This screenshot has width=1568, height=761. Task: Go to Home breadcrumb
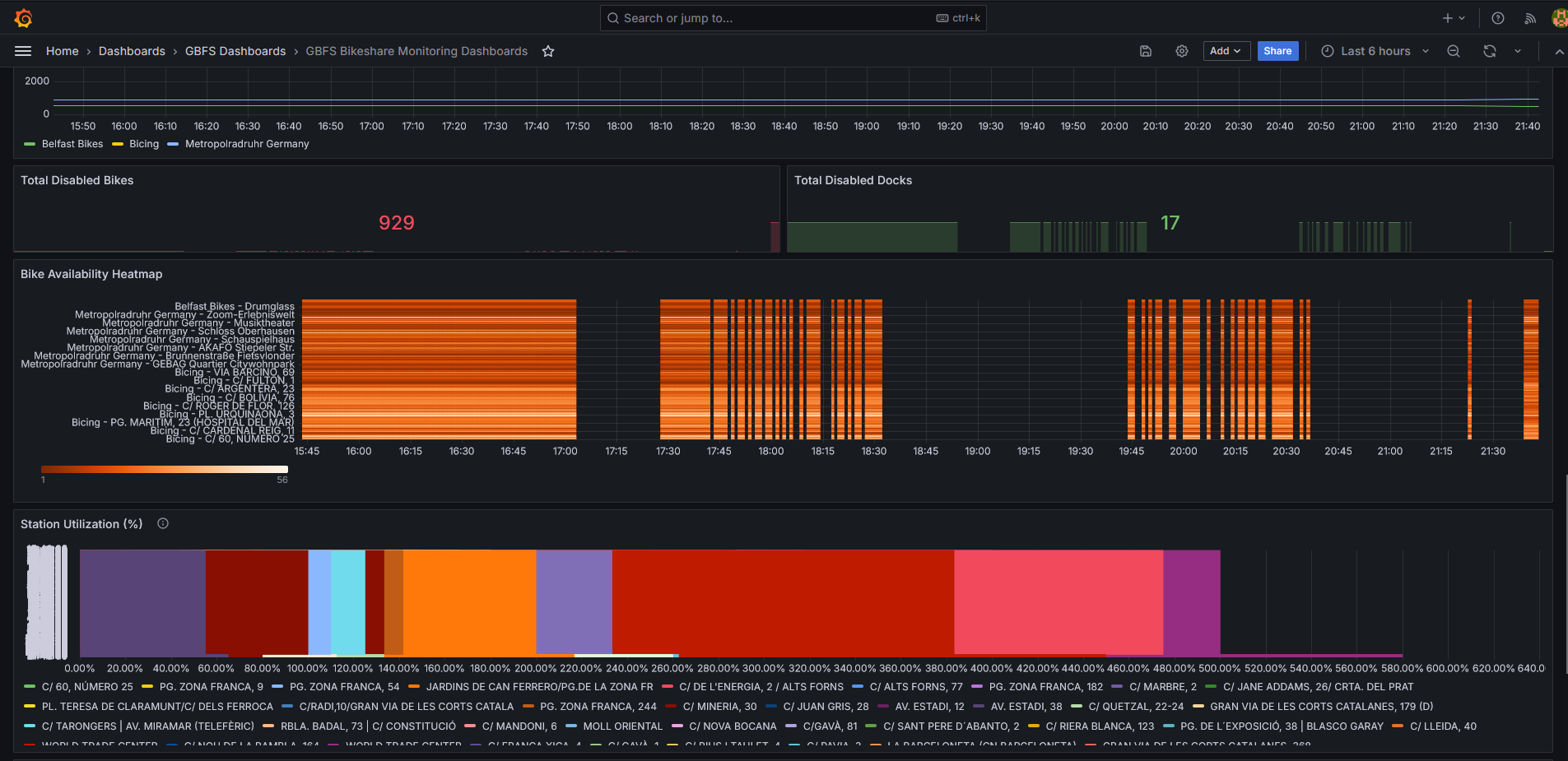[63, 51]
